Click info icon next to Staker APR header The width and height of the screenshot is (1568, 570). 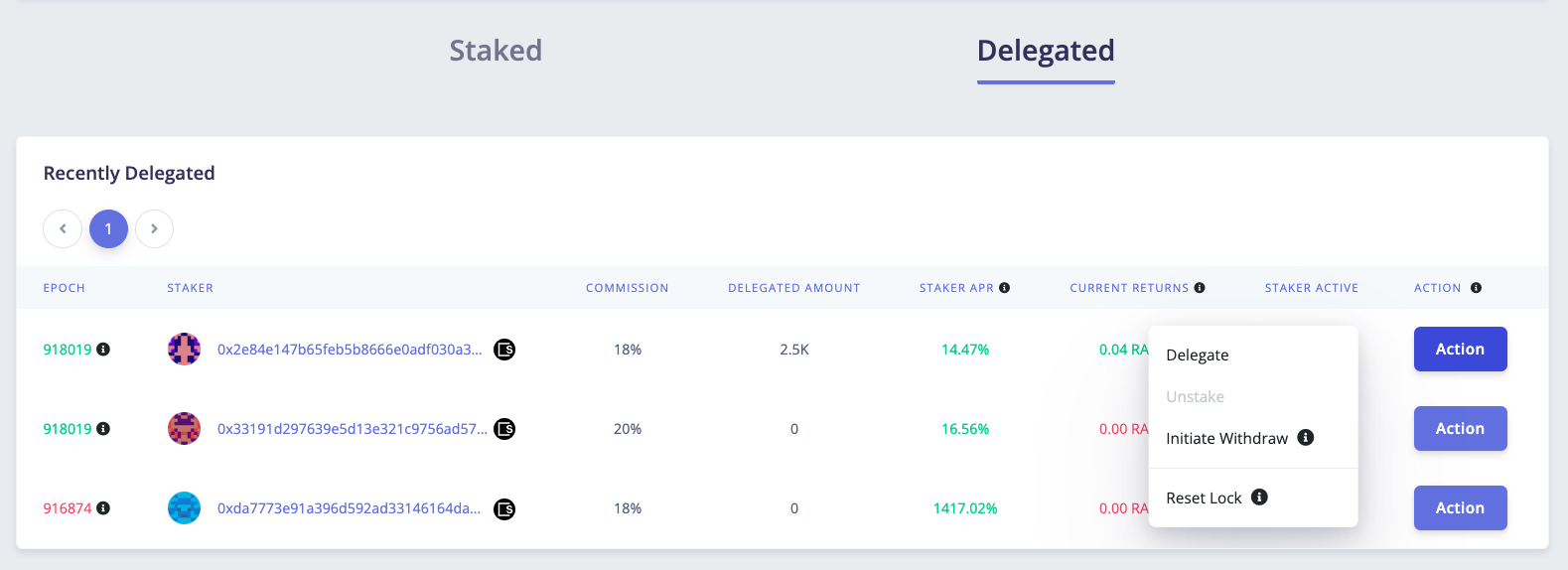coord(1004,288)
